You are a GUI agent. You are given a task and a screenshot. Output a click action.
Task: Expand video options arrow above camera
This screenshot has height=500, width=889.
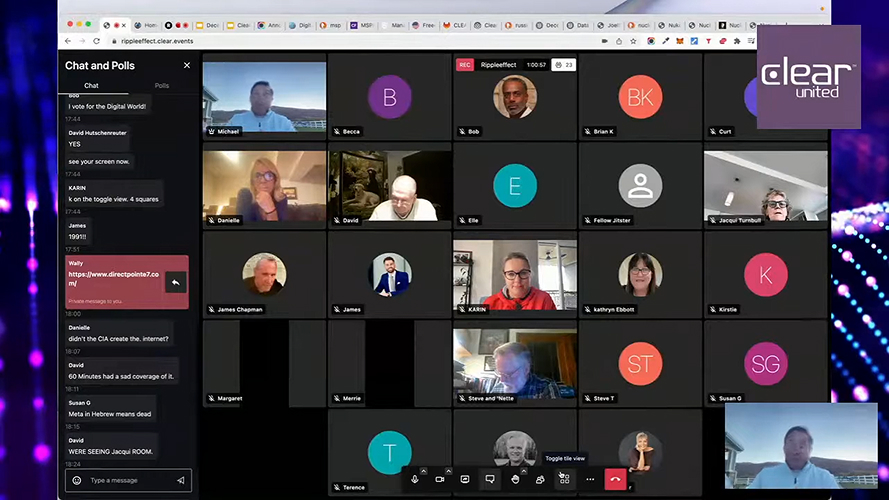[449, 471]
